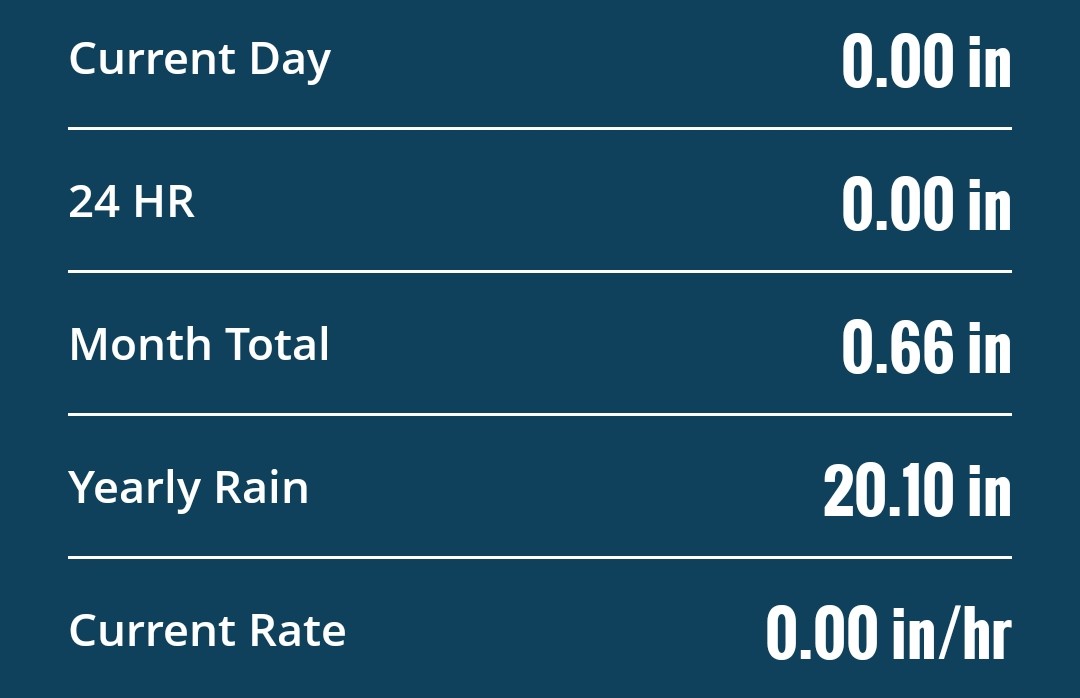Click the Current Day label

click(x=200, y=61)
